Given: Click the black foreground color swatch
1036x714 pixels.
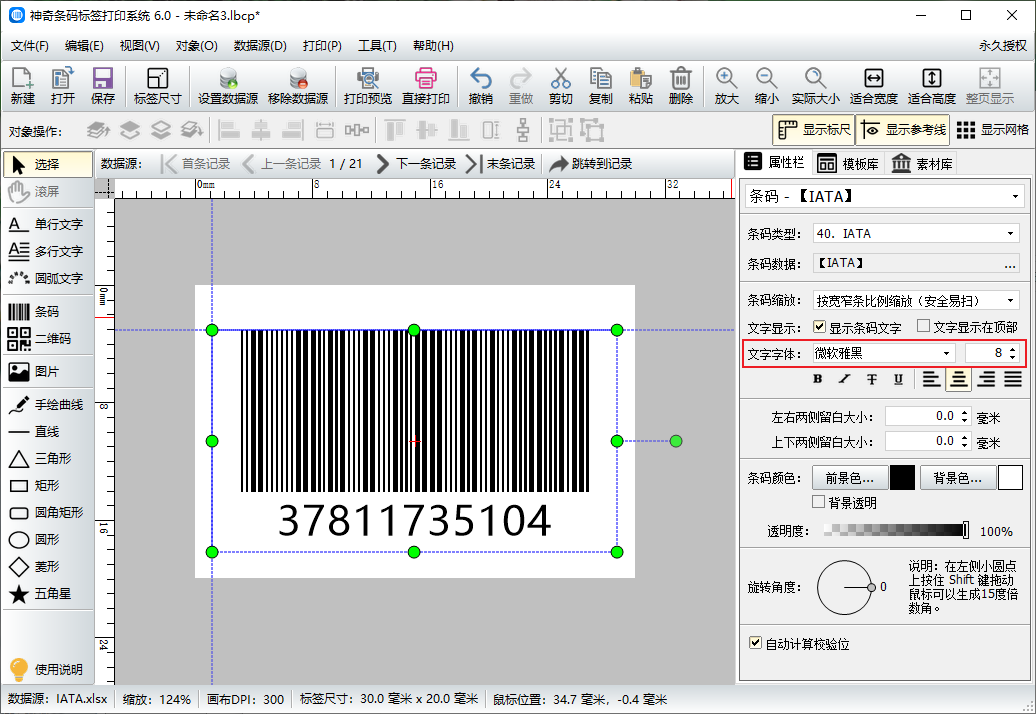Looking at the screenshot, I should (x=902, y=478).
